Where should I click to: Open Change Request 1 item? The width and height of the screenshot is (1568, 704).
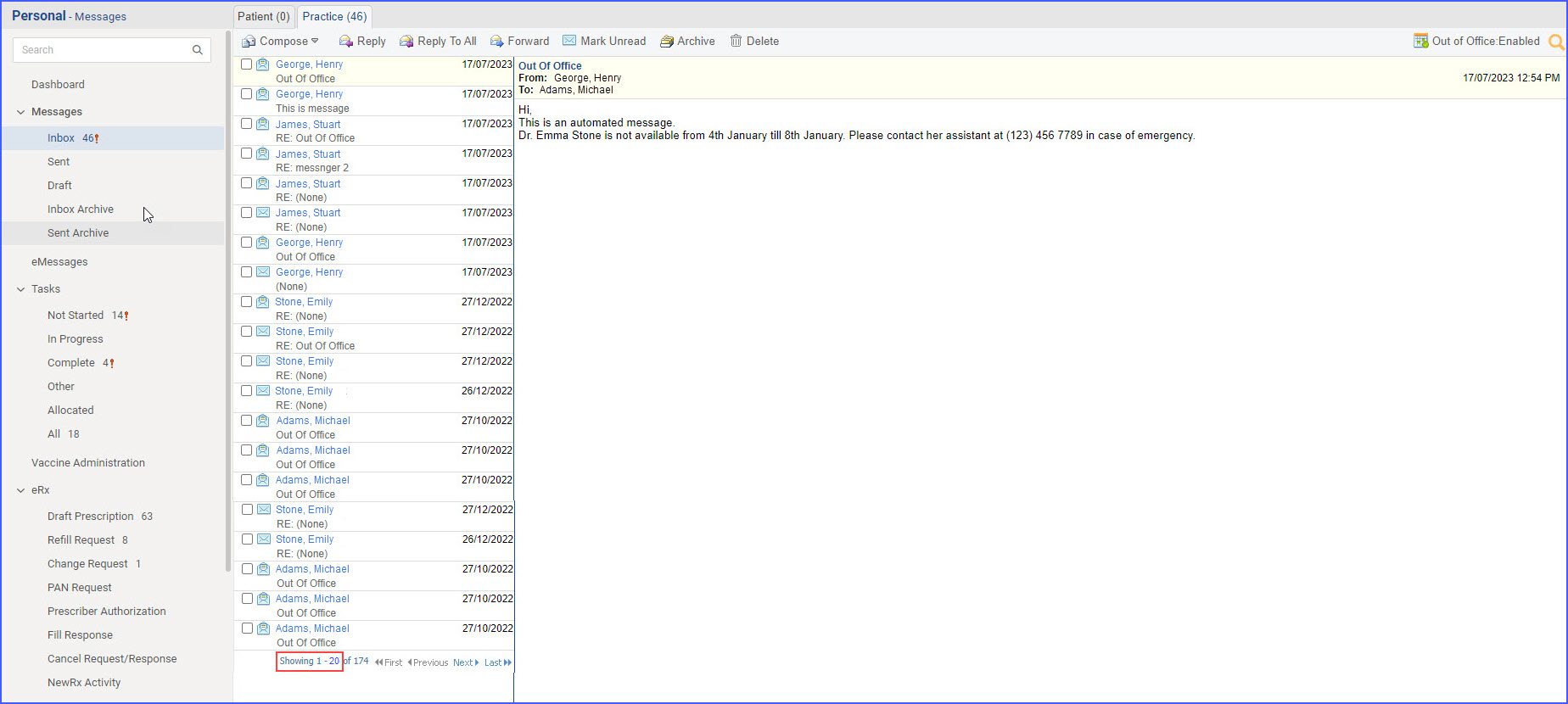tap(94, 564)
